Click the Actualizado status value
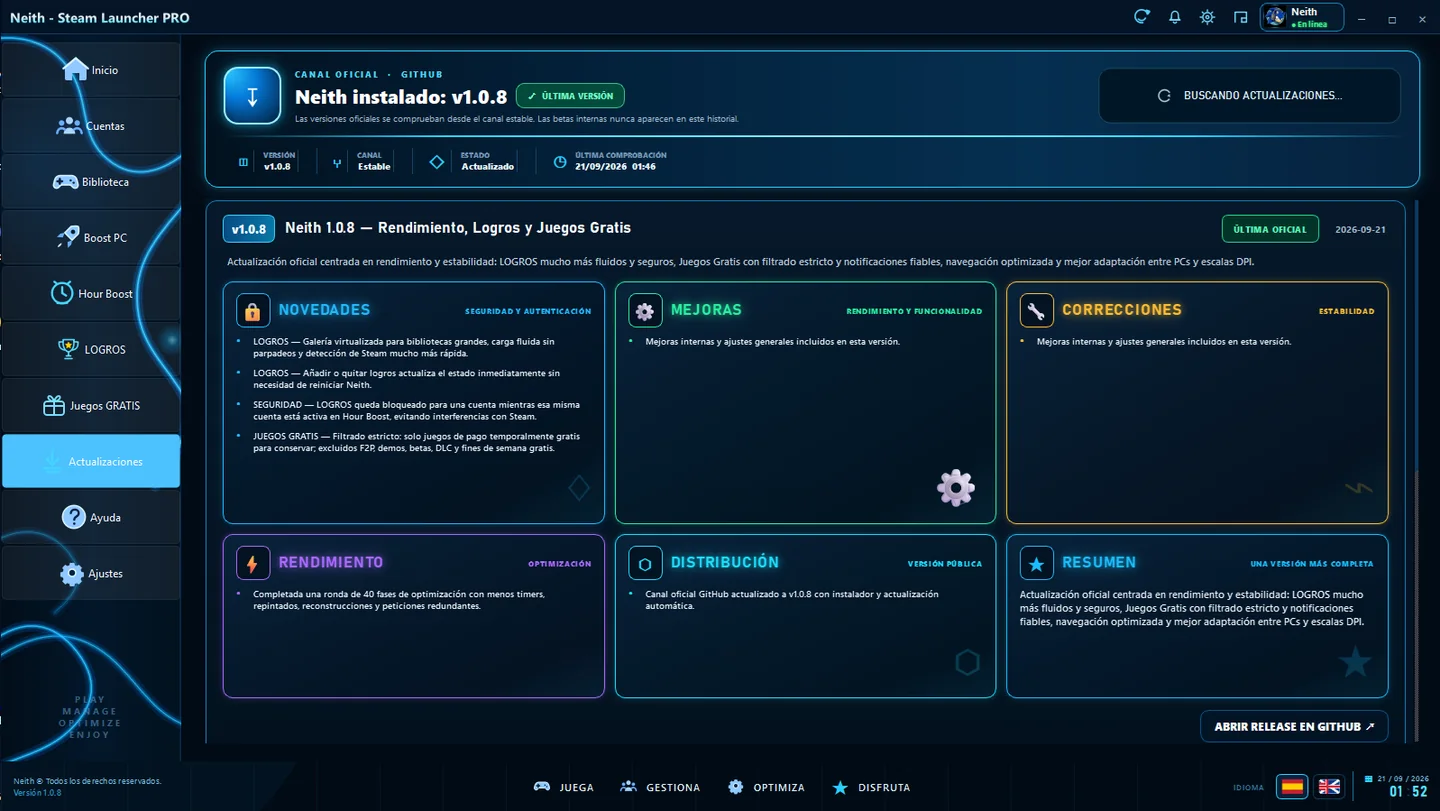Screen dimensions: 1440x811 pos(487,167)
